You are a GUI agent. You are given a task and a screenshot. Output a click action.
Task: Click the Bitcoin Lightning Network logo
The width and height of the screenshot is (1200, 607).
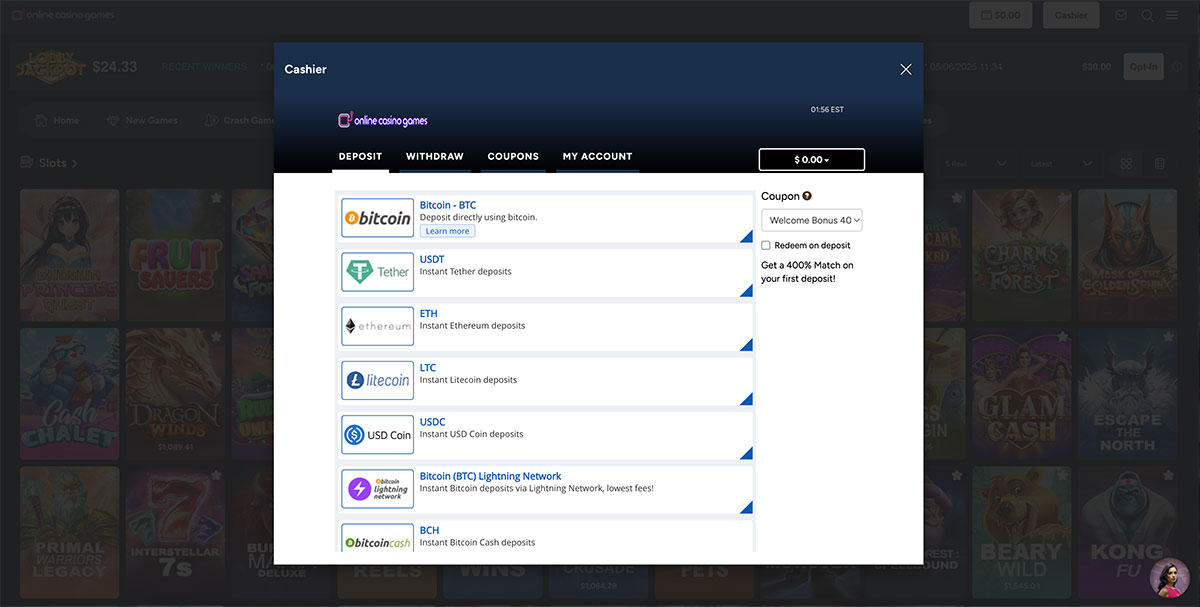tap(377, 489)
